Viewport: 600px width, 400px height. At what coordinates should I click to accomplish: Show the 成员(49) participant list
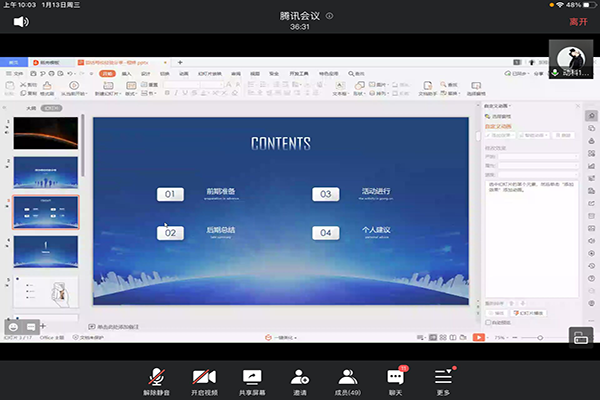pyautogui.click(x=348, y=378)
